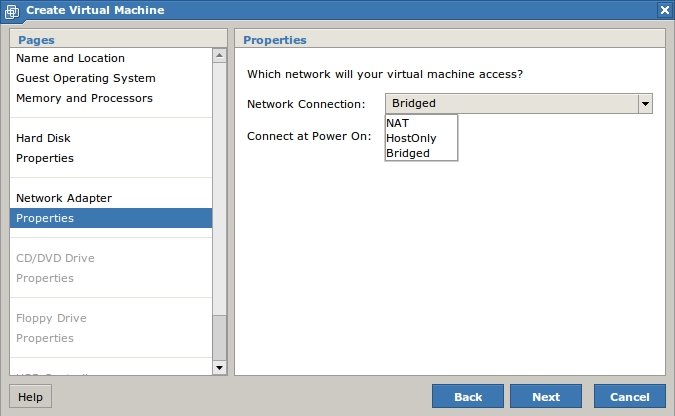Select the Floppy Drive page
Viewport: 675px width, 416px height.
[x=111, y=318]
